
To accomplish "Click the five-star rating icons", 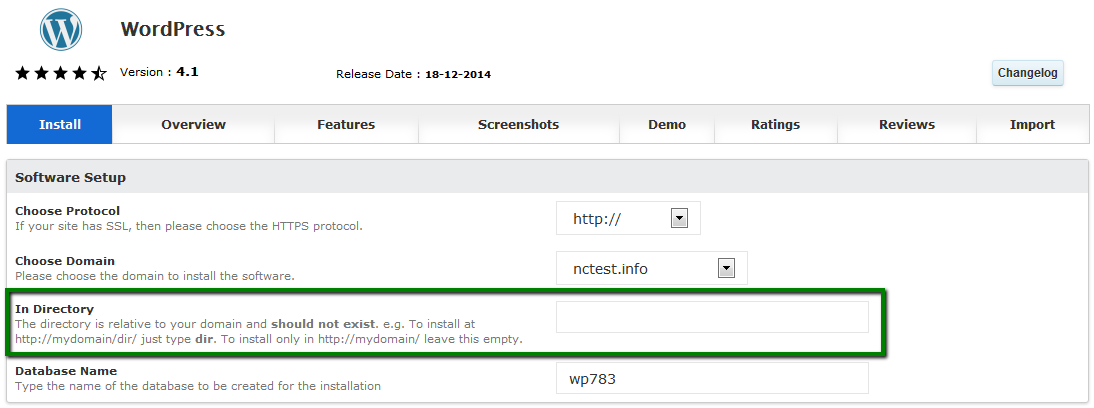I will pyautogui.click(x=61, y=73).
